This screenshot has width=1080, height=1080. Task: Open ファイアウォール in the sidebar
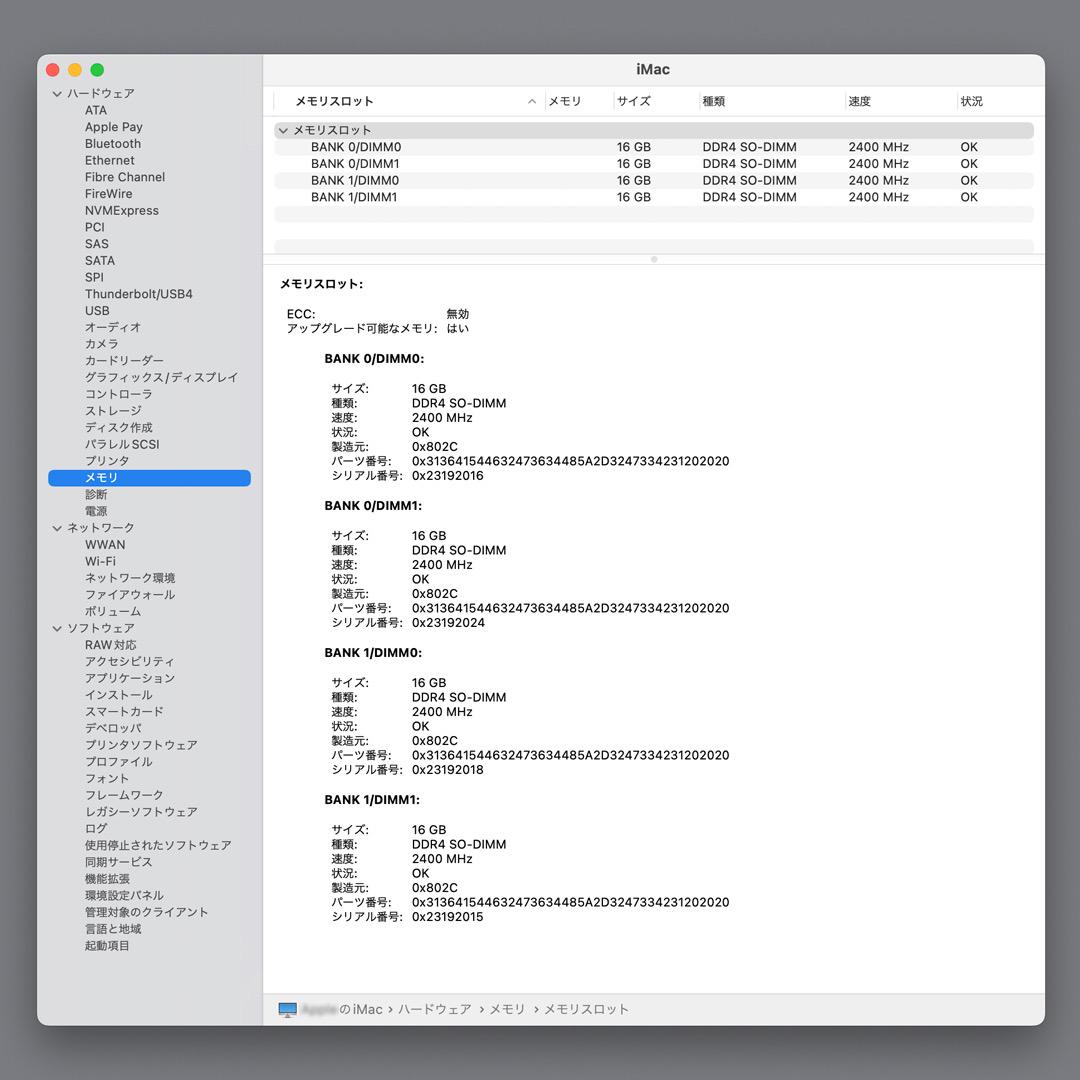[x=129, y=595]
